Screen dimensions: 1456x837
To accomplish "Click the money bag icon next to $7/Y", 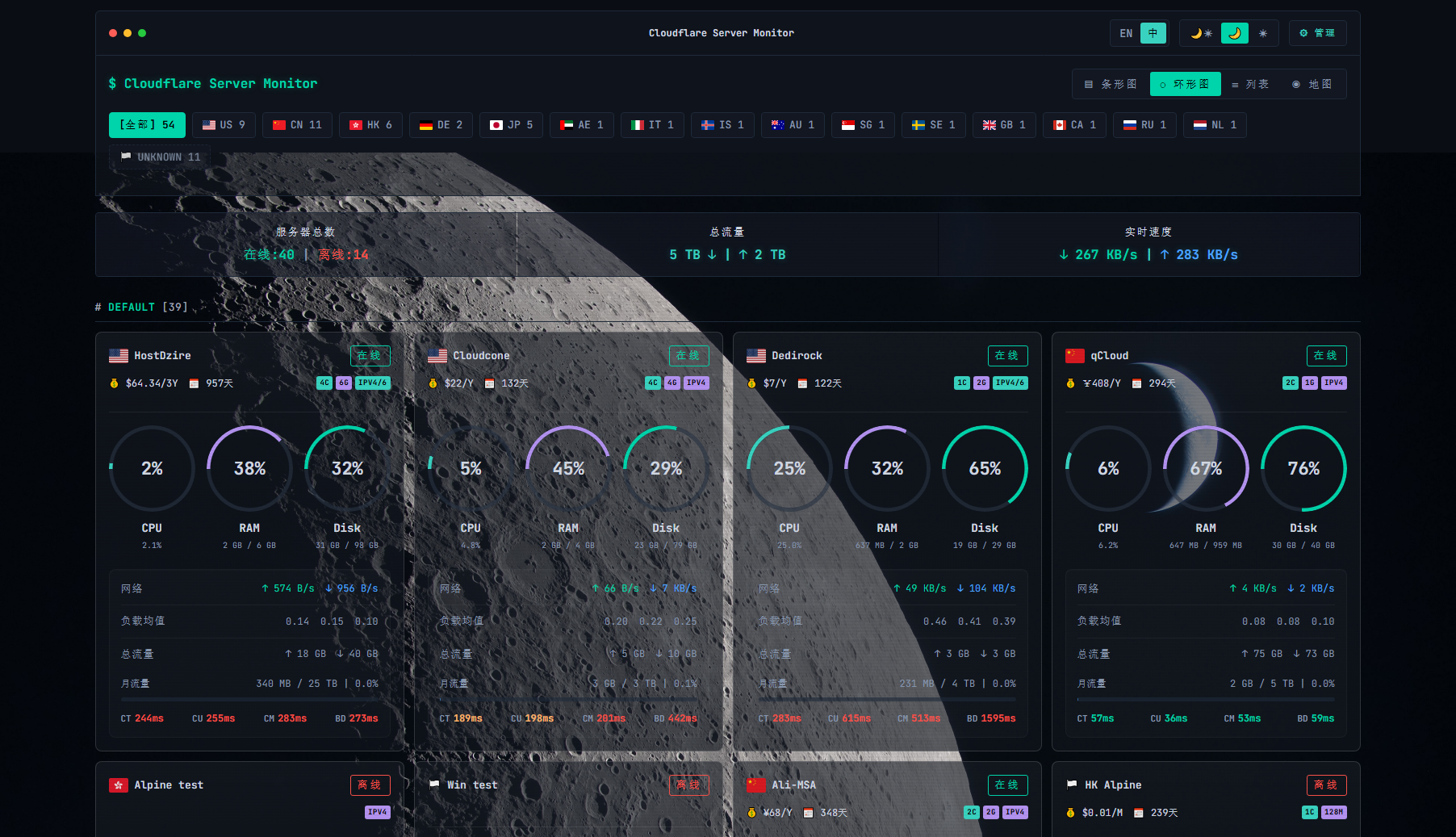I will click(x=751, y=383).
